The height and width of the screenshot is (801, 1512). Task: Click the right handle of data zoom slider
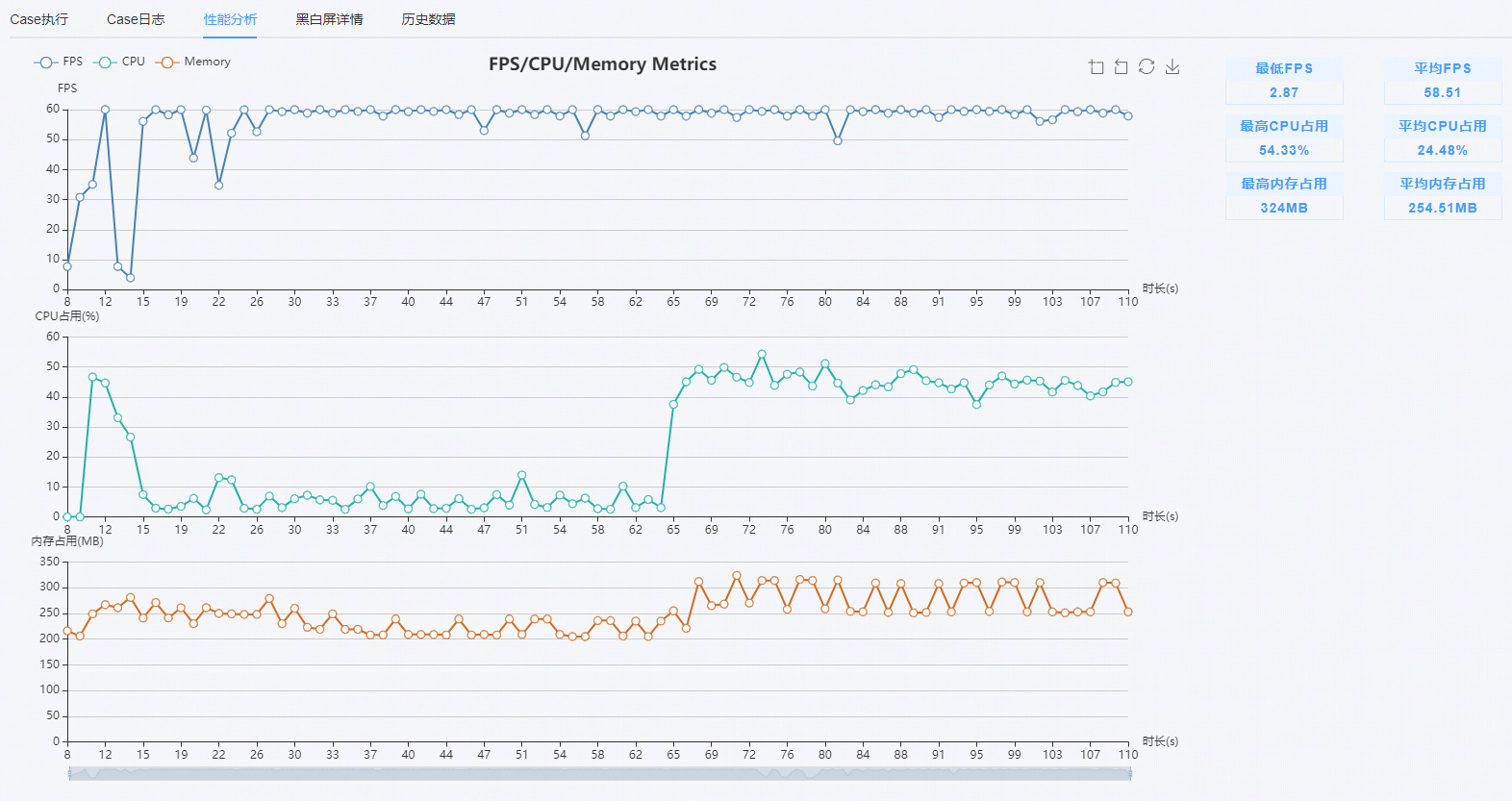click(1130, 773)
